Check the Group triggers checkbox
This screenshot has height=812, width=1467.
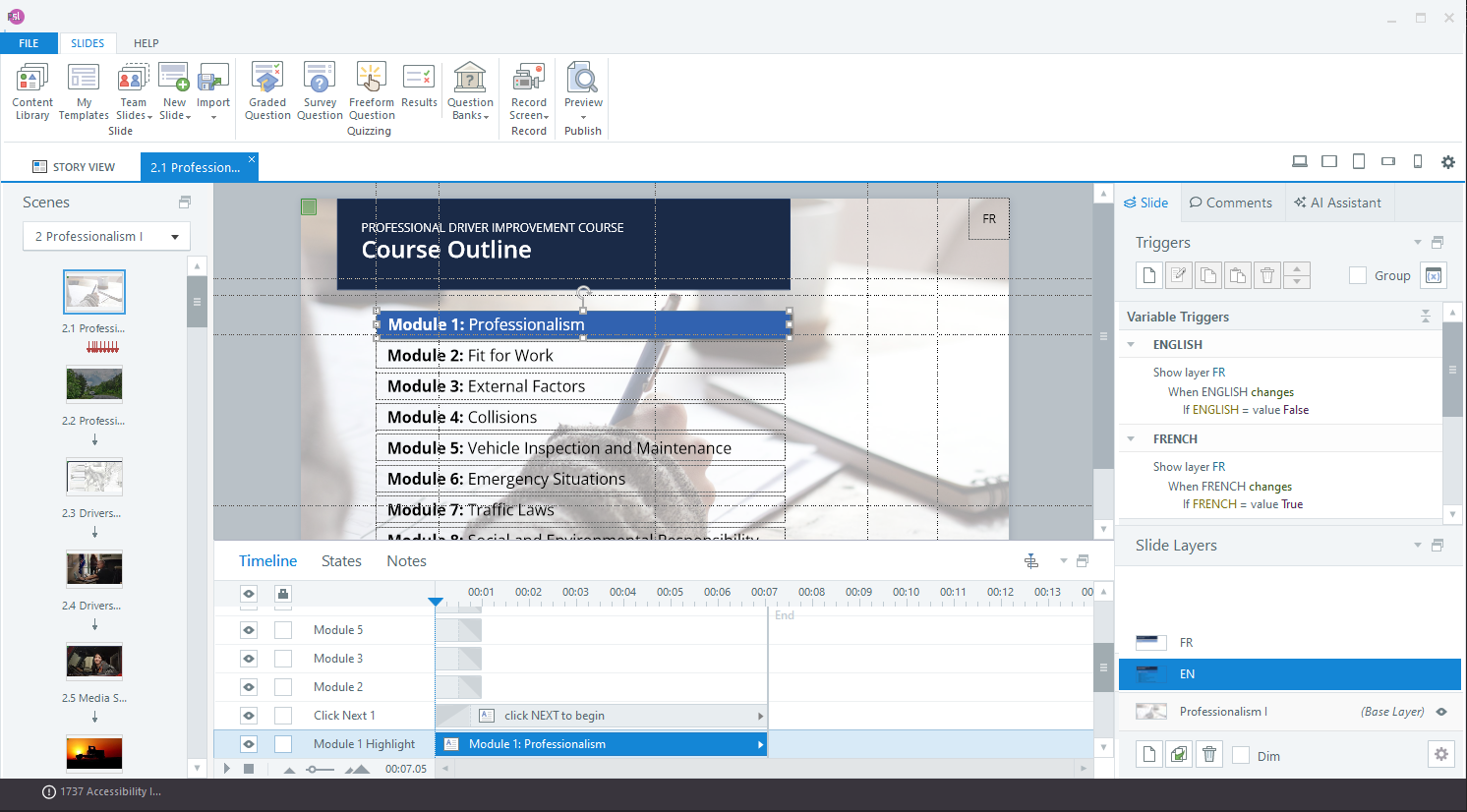point(1358,275)
